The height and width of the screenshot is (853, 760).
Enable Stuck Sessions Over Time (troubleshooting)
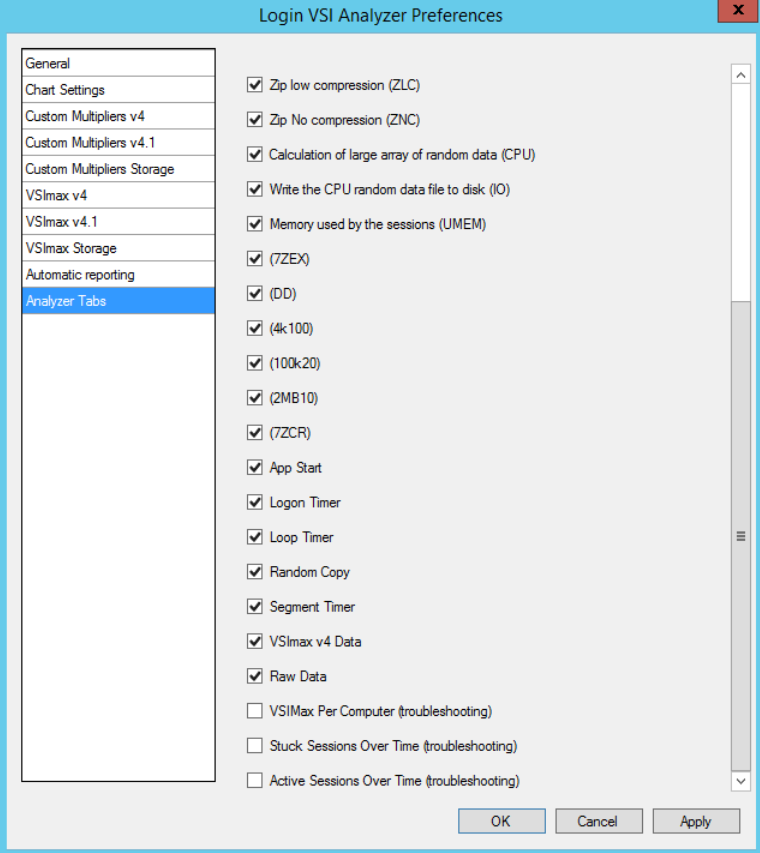(255, 746)
